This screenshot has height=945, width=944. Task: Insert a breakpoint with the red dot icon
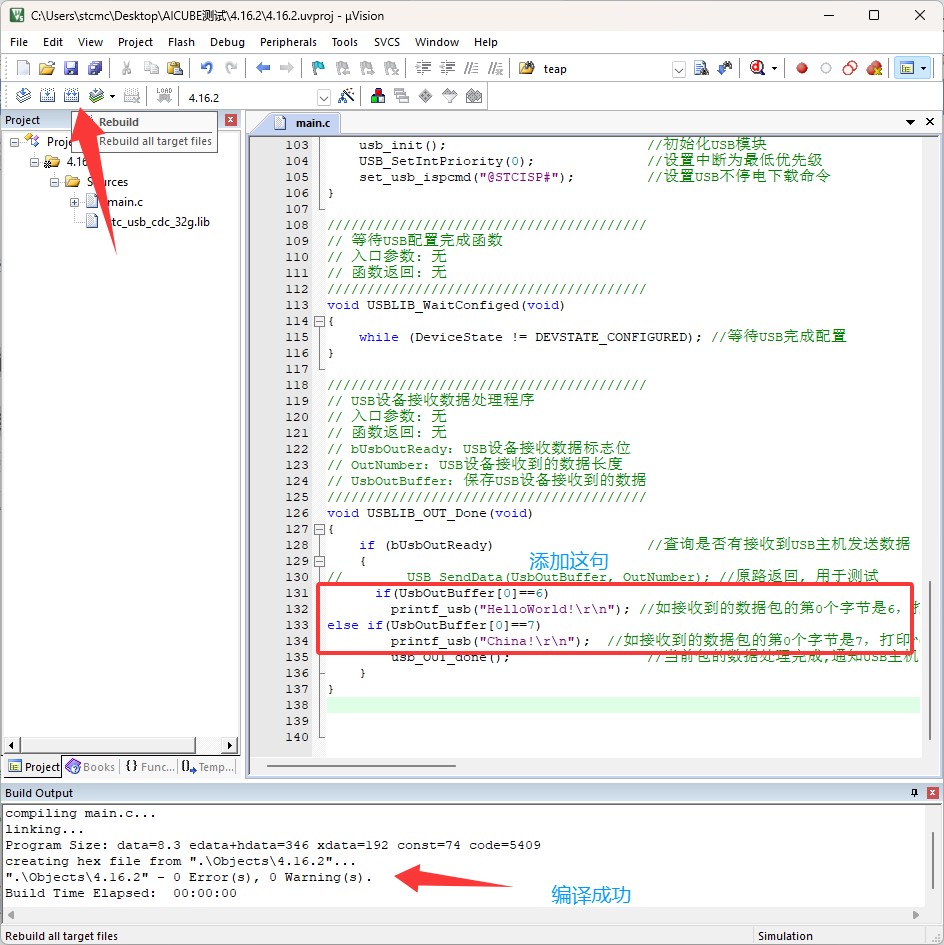coord(802,68)
